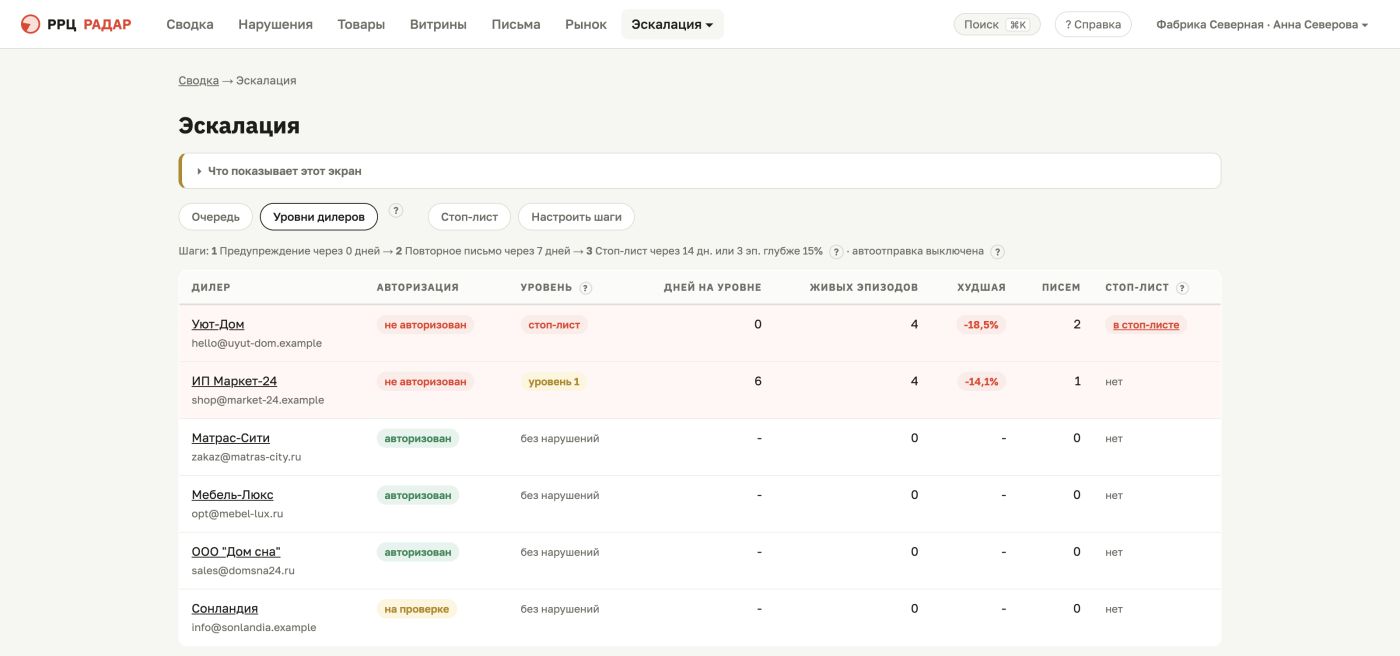Open dealer Матрас-Сити
The image size is (1400, 656).
pyautogui.click(x=231, y=438)
